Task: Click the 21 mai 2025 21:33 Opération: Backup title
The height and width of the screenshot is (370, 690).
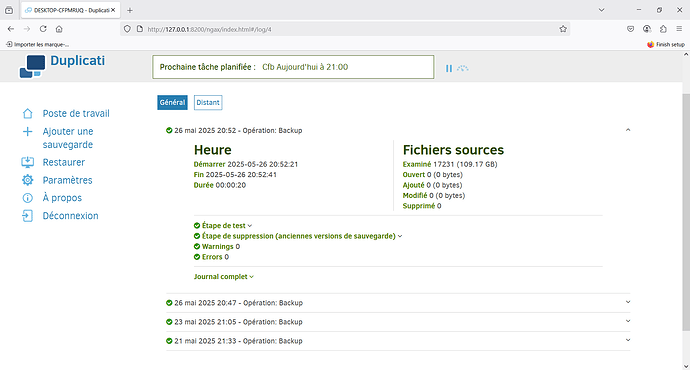Action: coord(239,341)
